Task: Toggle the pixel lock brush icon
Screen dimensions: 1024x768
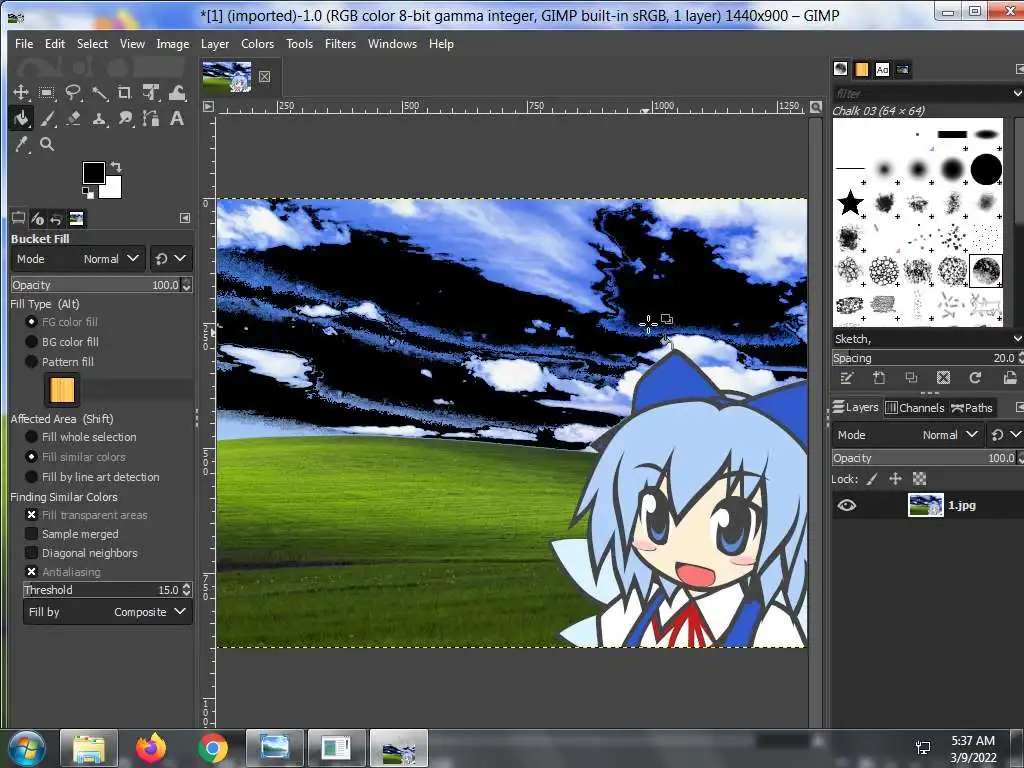Action: pyautogui.click(x=872, y=479)
